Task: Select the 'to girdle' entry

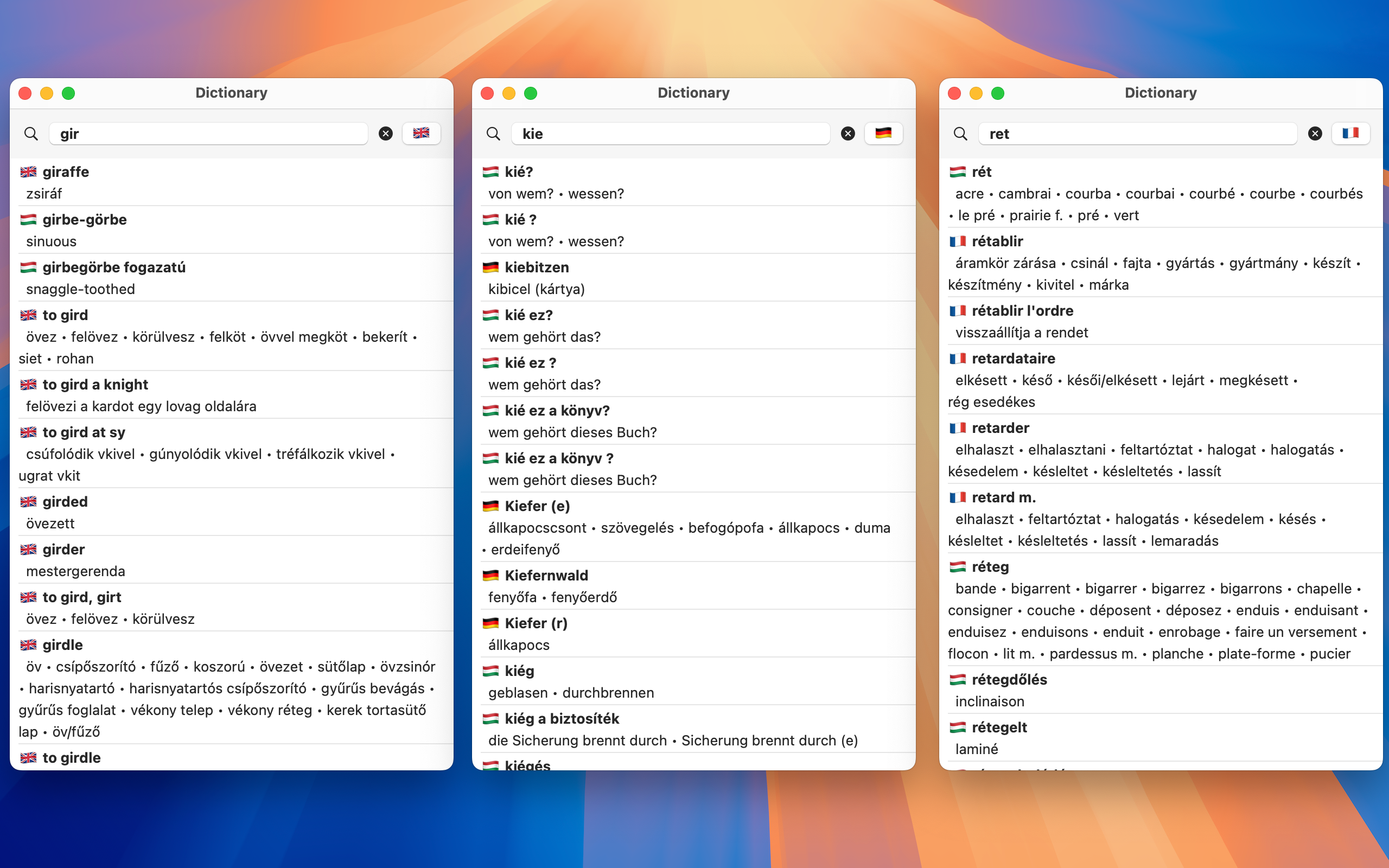Action: point(231,758)
